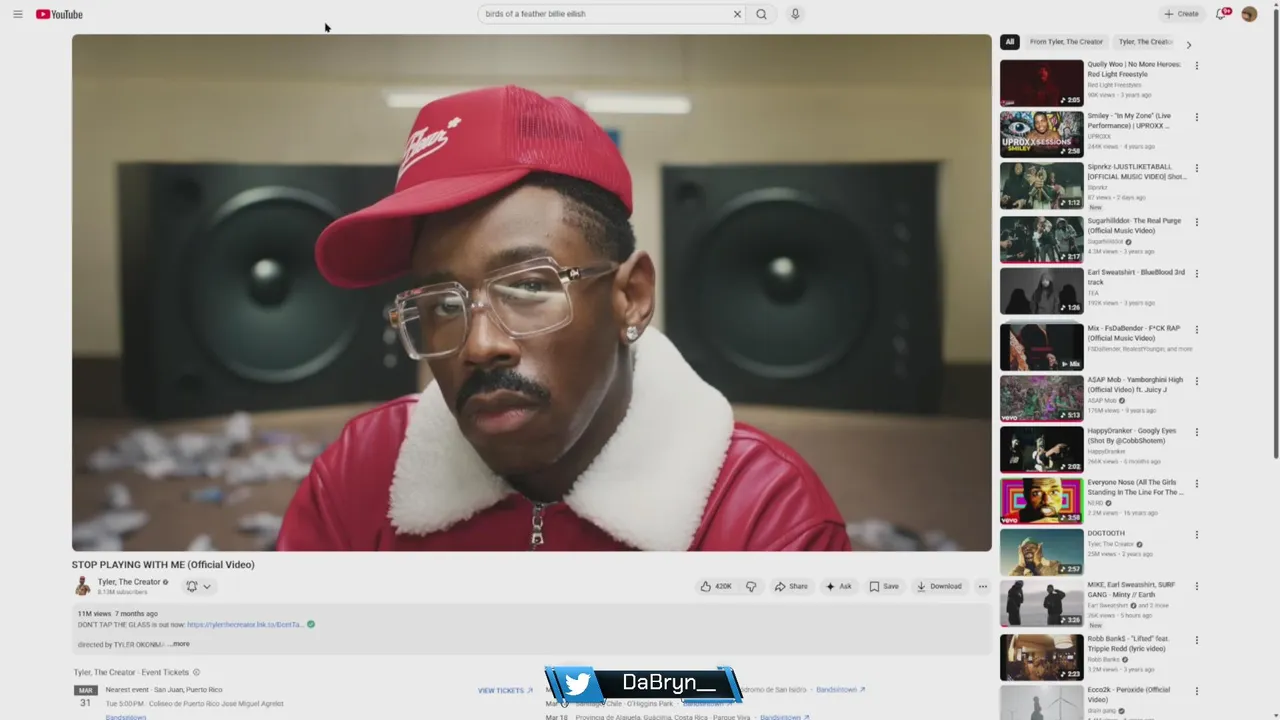Viewport: 1280px width, 720px height.
Task: Open options for Everyone Nose video
Action: [1196, 483]
